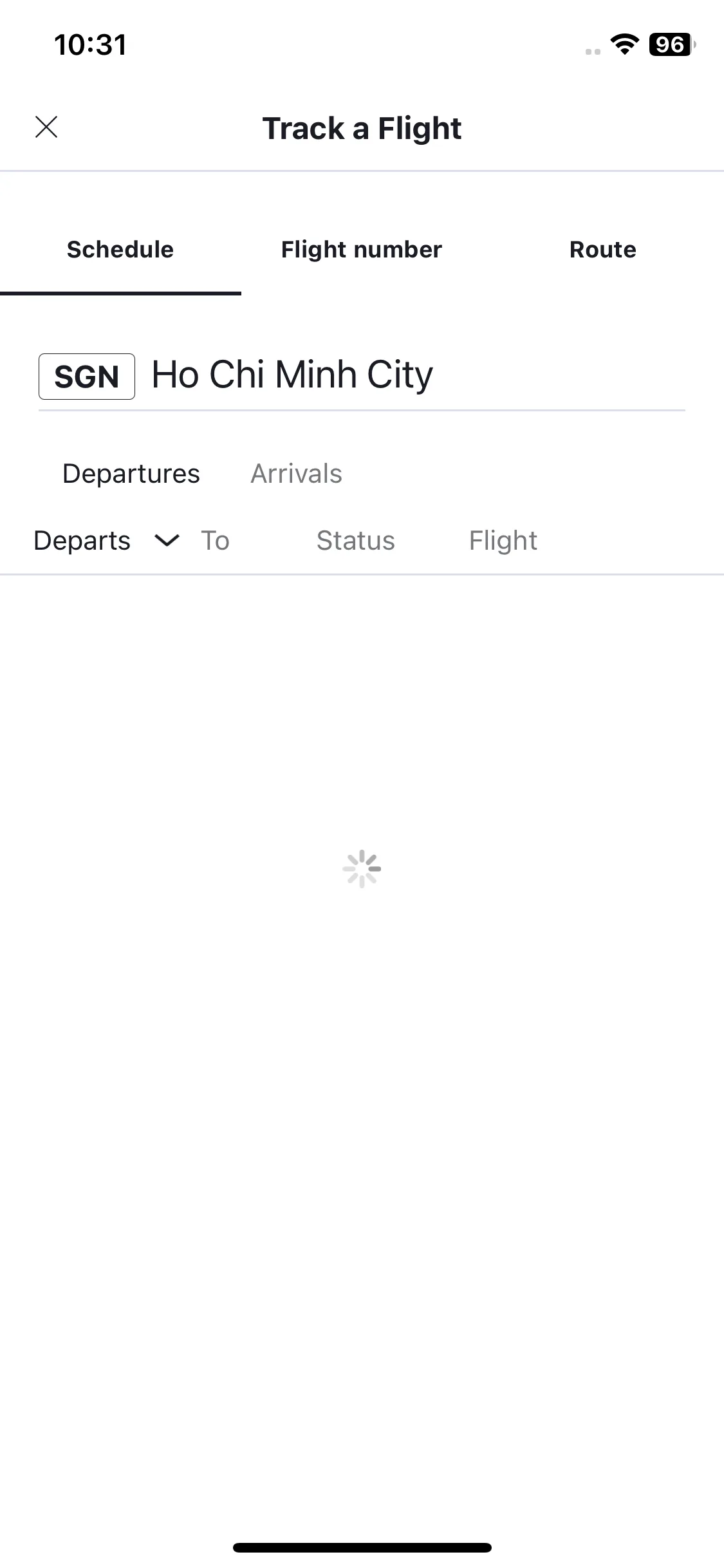Tap the Wi-Fi status icon
The width and height of the screenshot is (724, 1568).
(624, 44)
